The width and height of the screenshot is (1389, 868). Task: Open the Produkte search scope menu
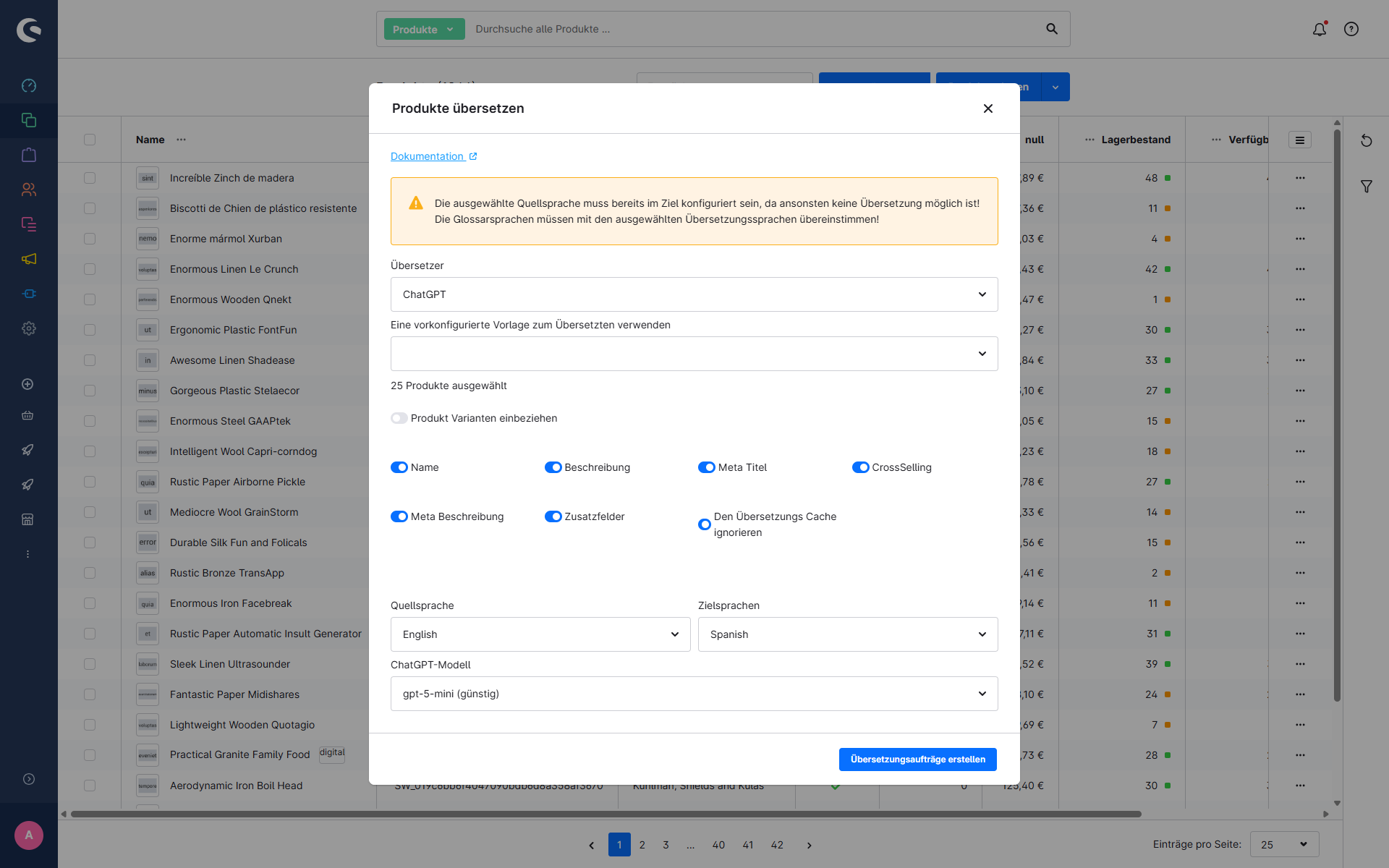click(x=424, y=30)
